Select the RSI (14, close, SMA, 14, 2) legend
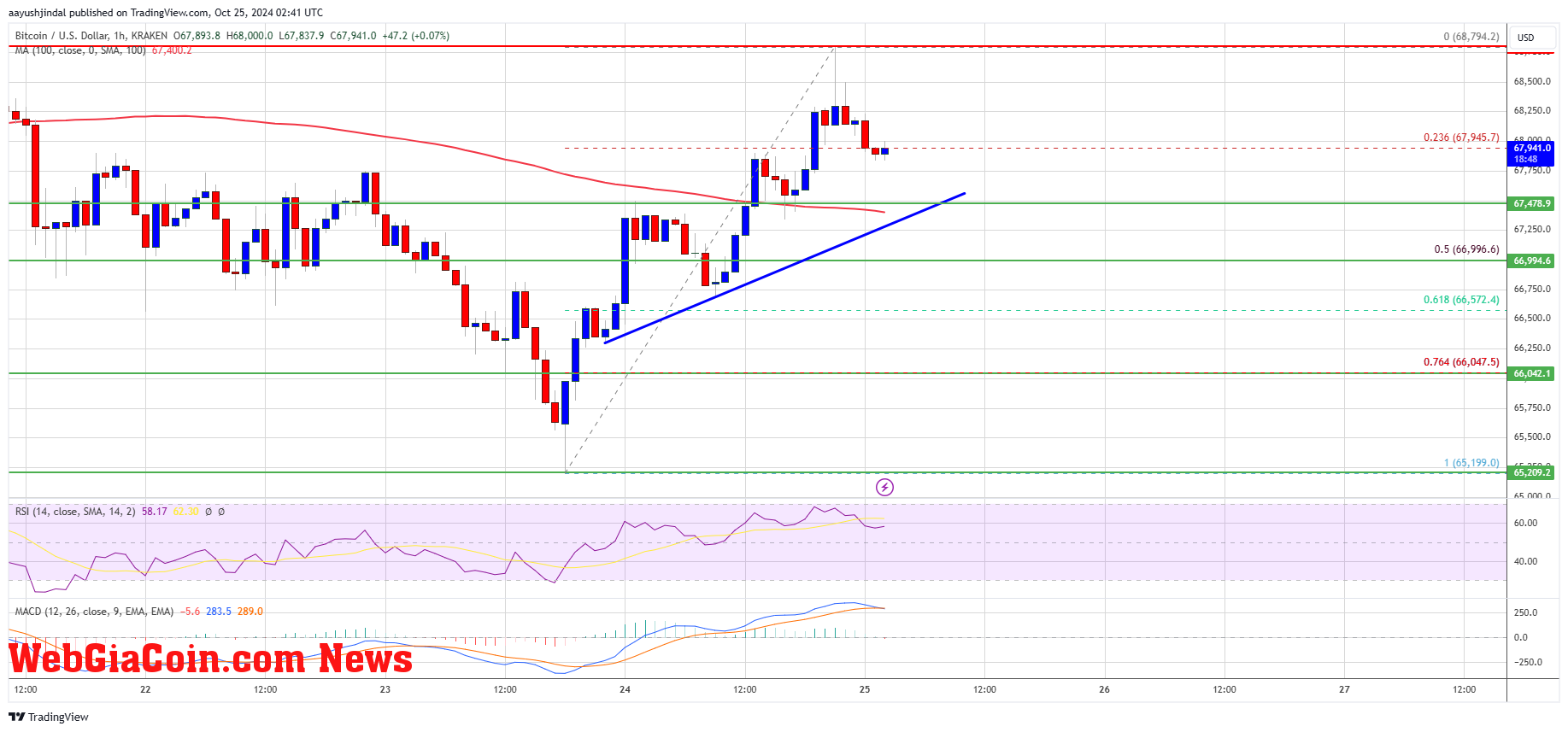The width and height of the screenshot is (1568, 732). (x=75, y=512)
